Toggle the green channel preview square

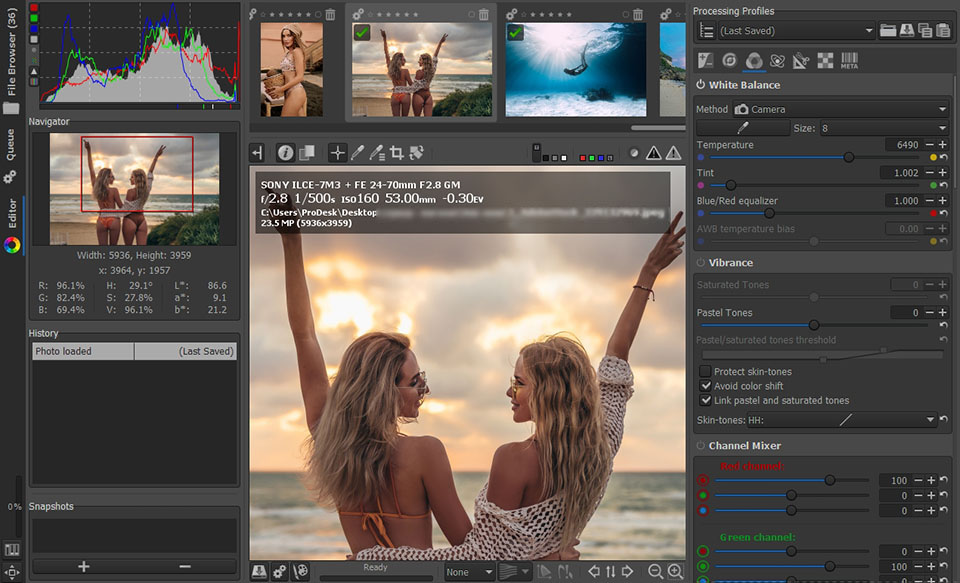[591, 158]
